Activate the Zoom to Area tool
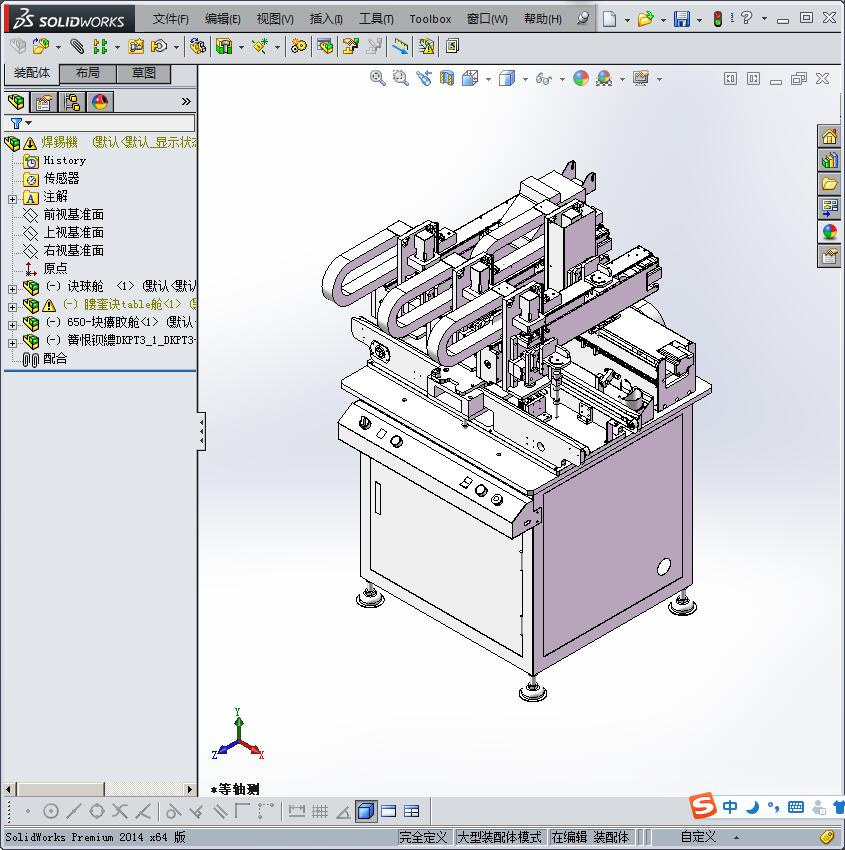Image resolution: width=845 pixels, height=850 pixels. point(402,78)
